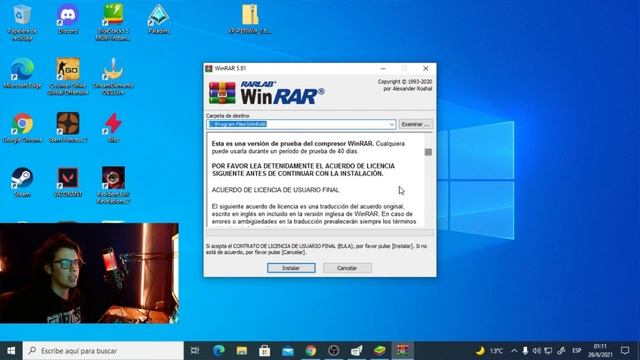Open File Explorer from the taskbar
Viewport: 640px width, 360px height.
(242, 351)
